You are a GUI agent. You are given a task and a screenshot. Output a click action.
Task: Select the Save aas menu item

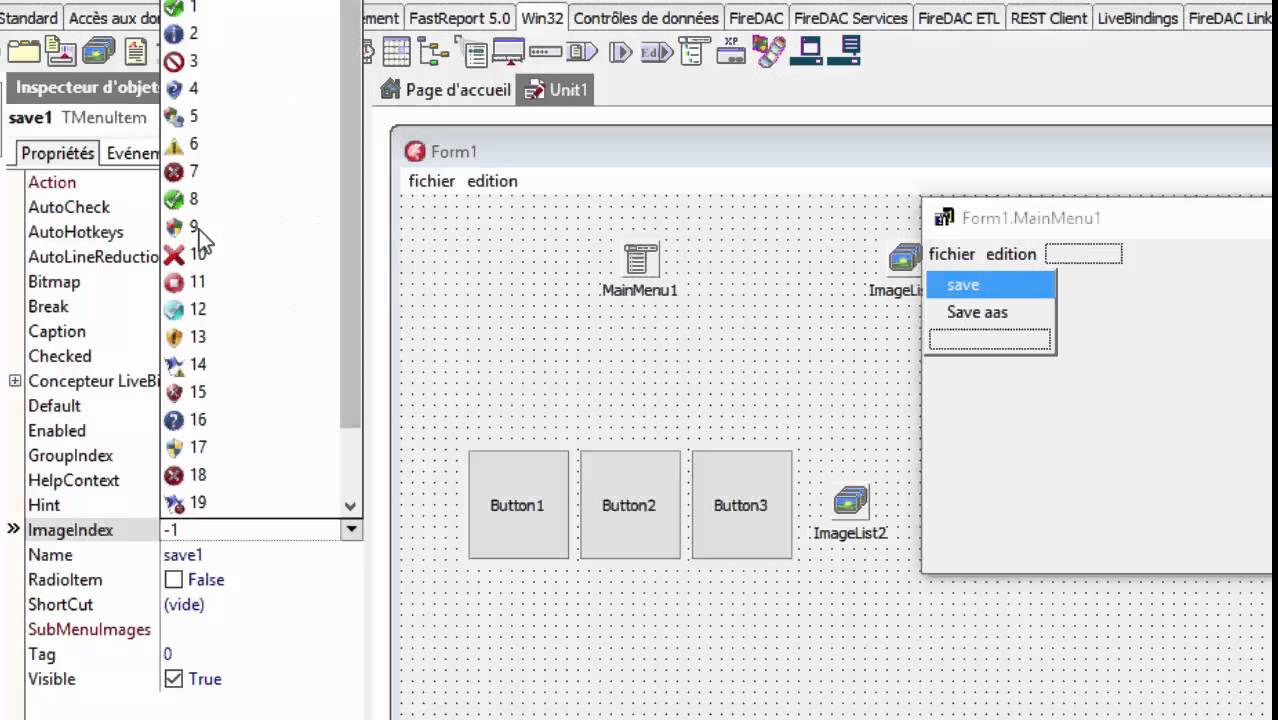click(x=990, y=312)
